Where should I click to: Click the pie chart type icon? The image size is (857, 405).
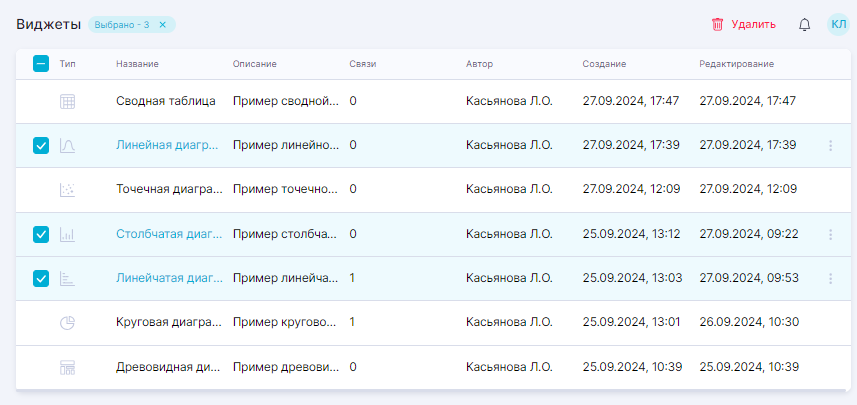click(68, 323)
